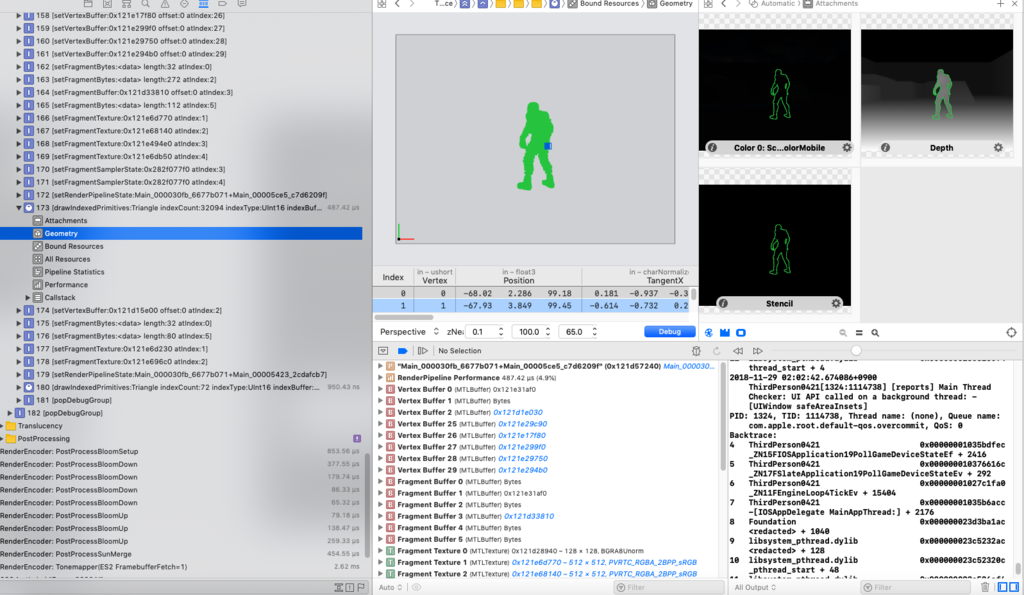Expand Fragment Texture 1 row
This screenshot has height=595, width=1024.
[x=380, y=562]
